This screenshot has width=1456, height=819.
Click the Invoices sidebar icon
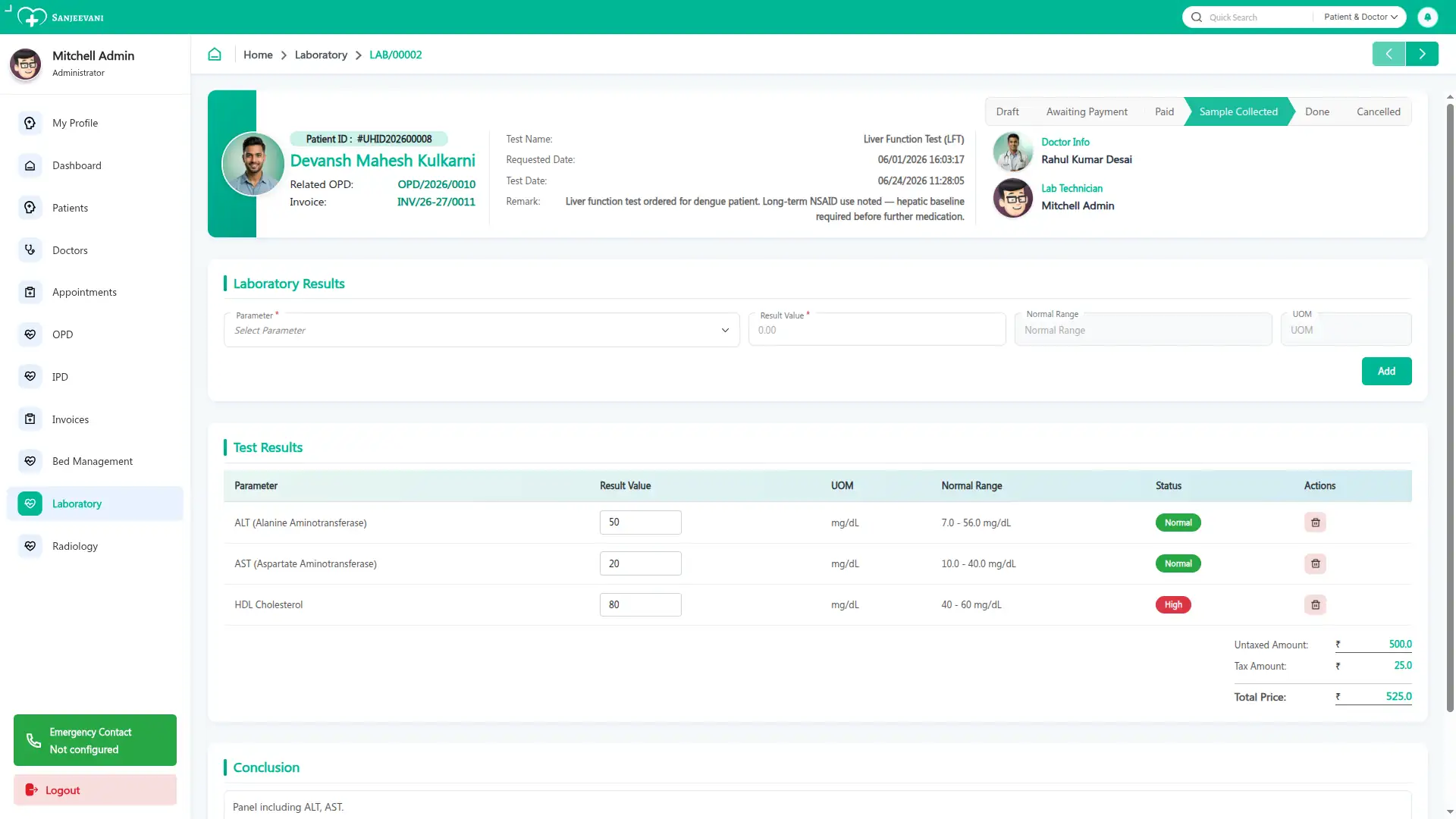[x=30, y=419]
